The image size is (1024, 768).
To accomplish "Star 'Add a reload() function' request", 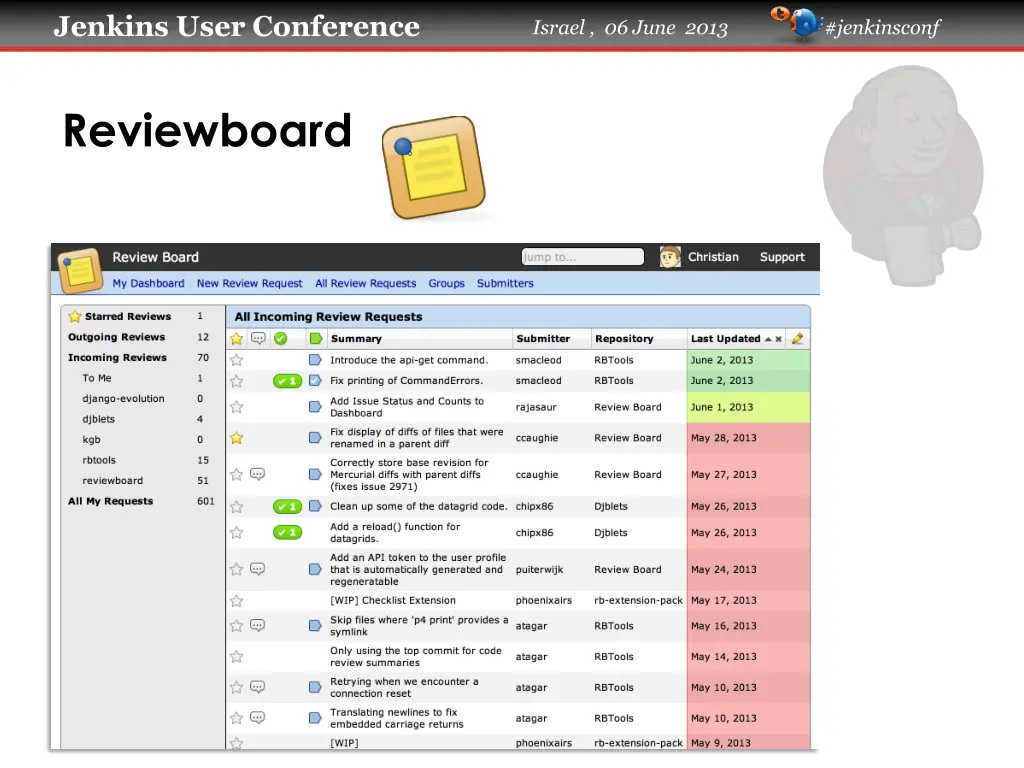I will pyautogui.click(x=236, y=533).
